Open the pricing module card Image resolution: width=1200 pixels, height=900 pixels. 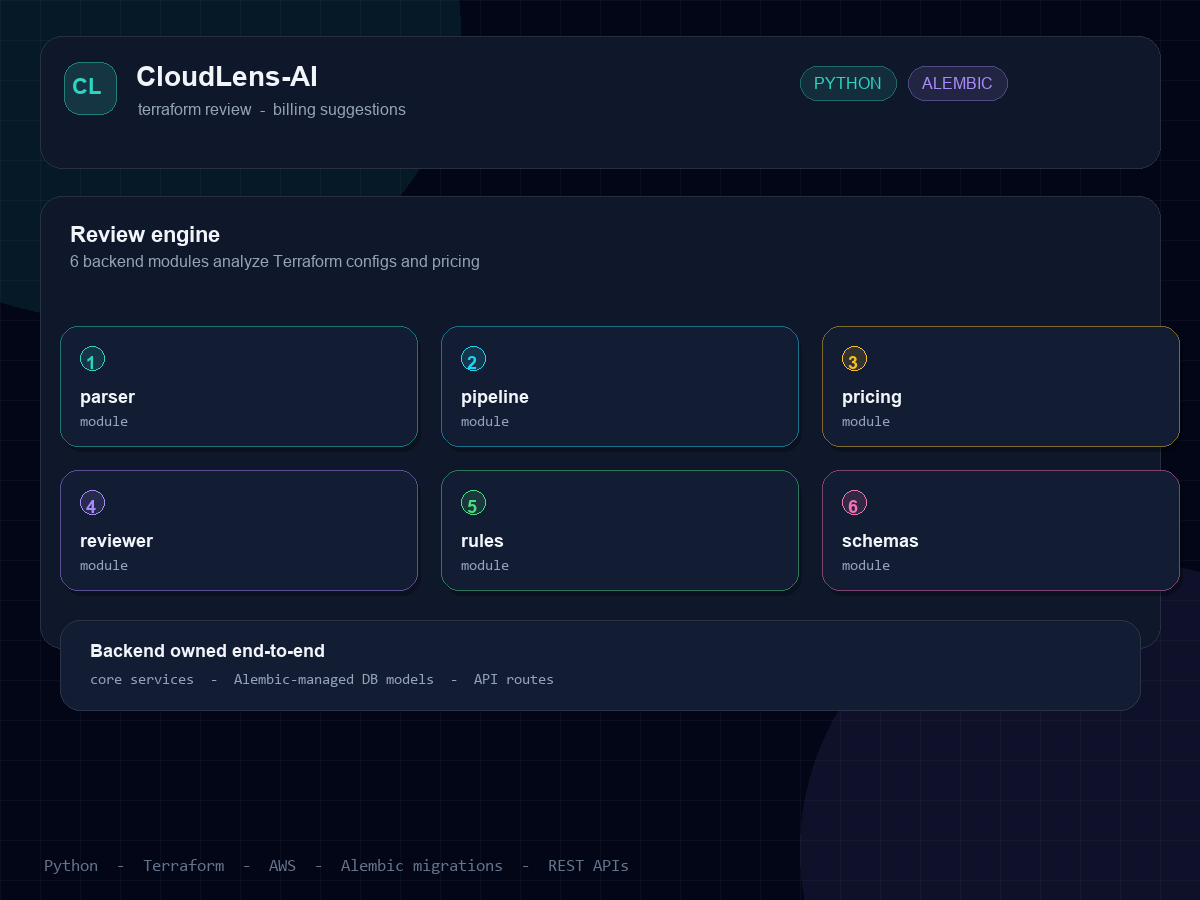(x=1001, y=386)
